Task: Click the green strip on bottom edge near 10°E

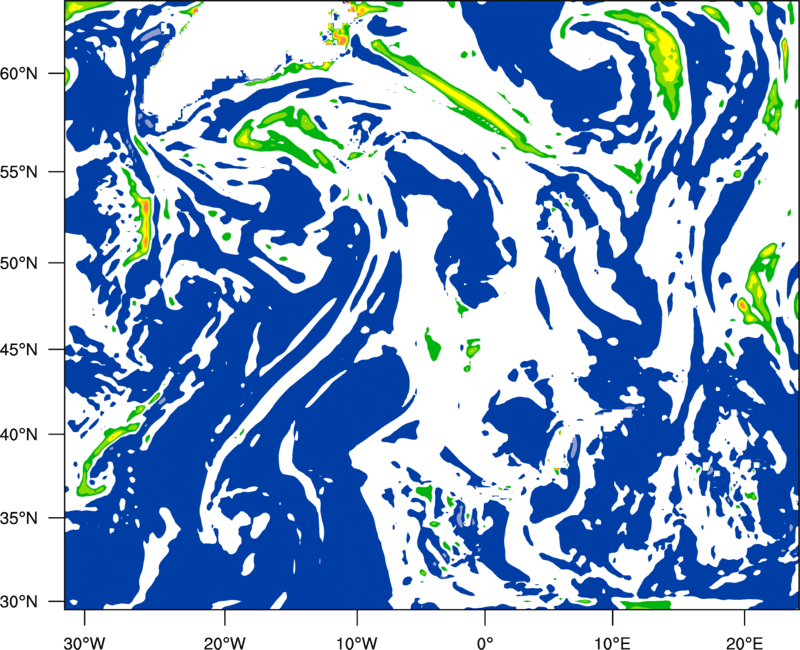Action: click(x=645, y=603)
